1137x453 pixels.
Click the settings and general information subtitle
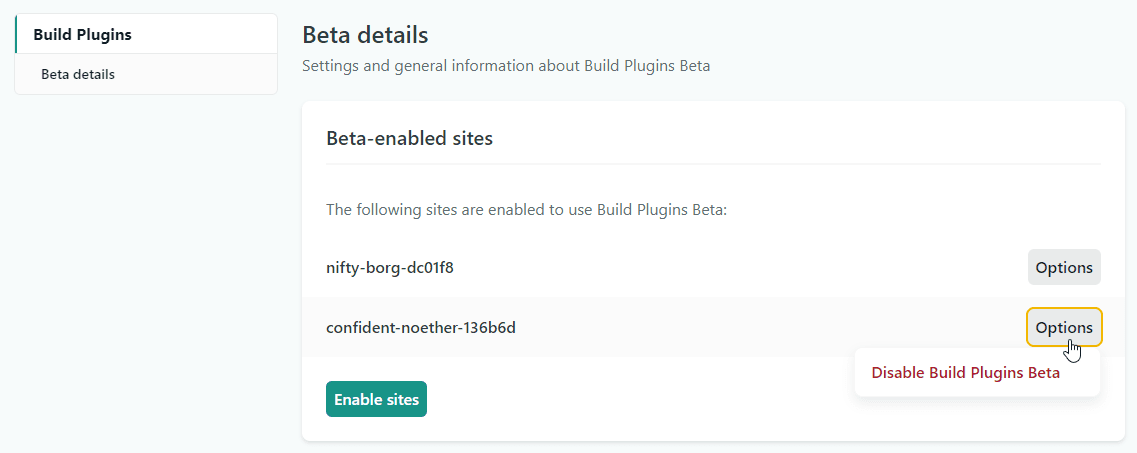506,66
